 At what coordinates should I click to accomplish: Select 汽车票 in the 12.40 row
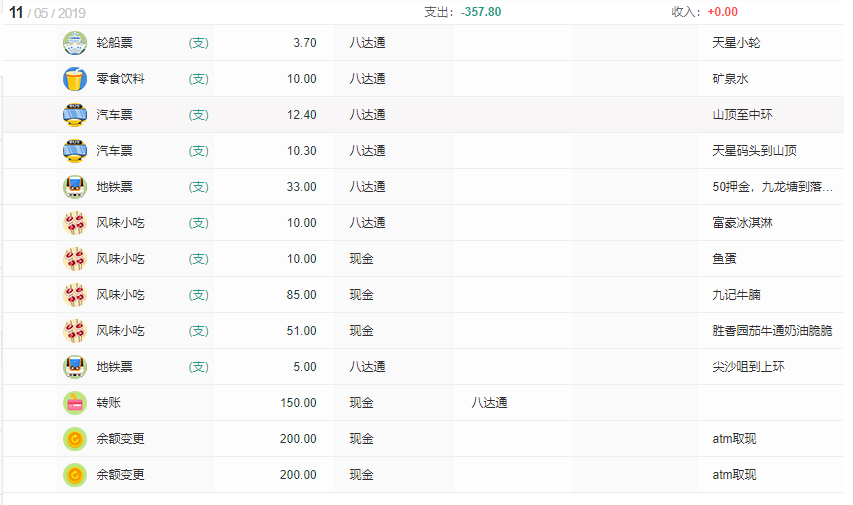[x=114, y=115]
